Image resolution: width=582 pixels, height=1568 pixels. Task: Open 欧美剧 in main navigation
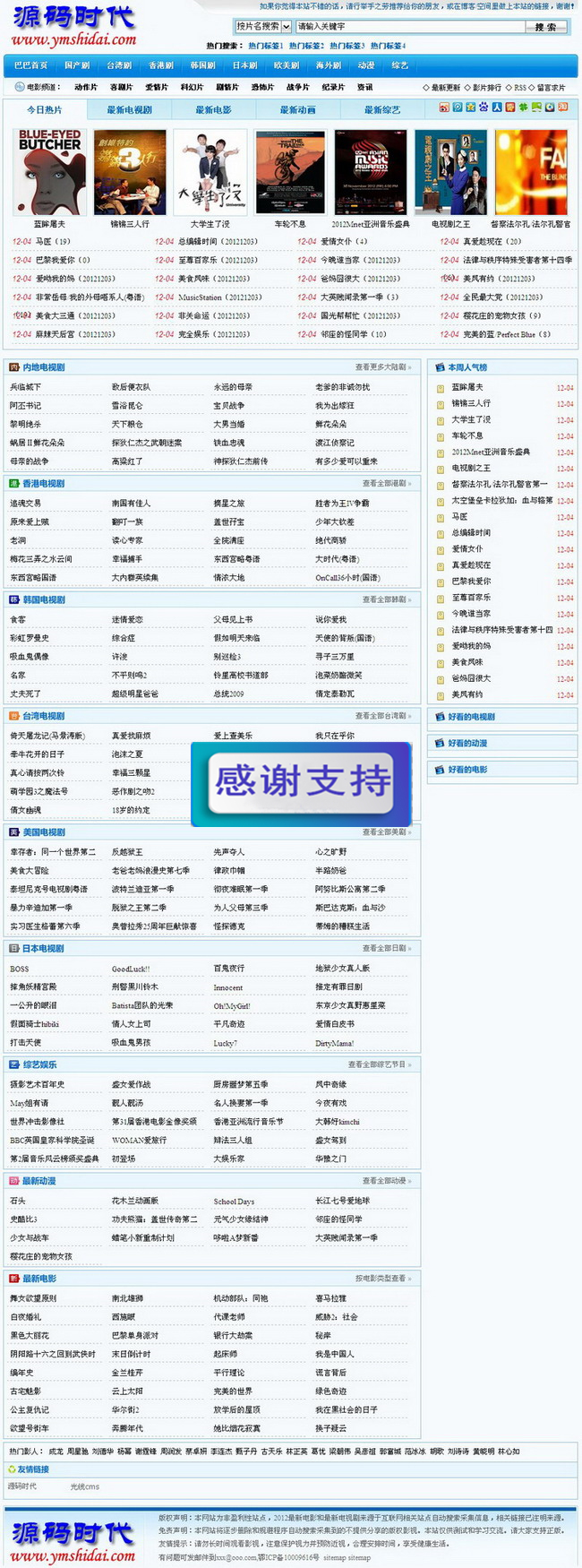(x=287, y=65)
